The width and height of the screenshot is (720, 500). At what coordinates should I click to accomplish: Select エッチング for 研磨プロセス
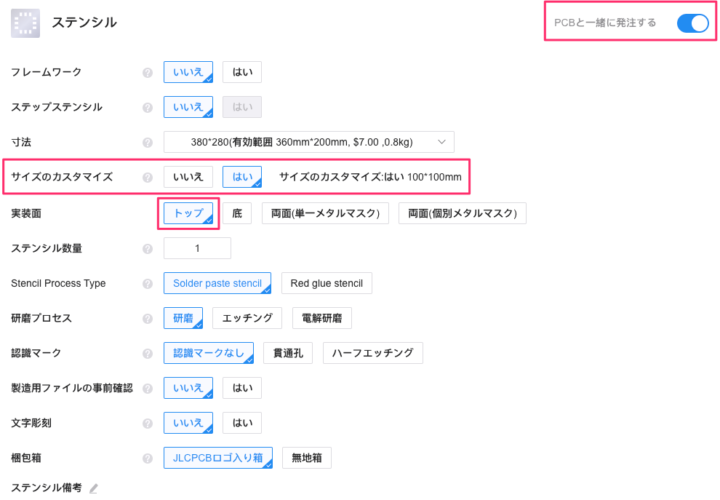tap(248, 318)
